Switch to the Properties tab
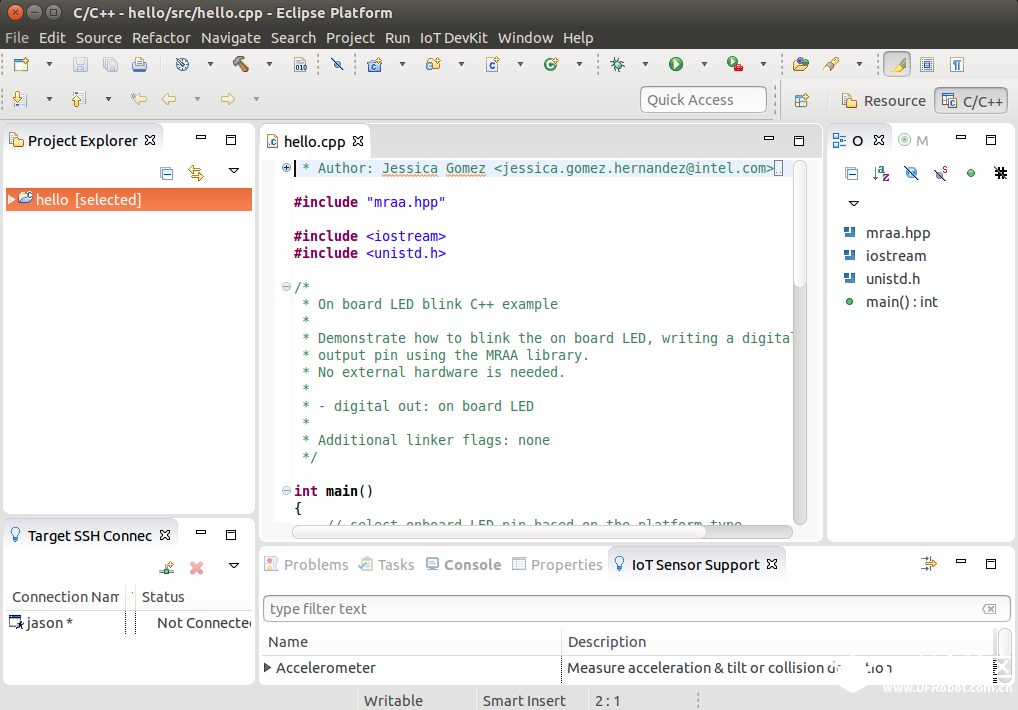This screenshot has width=1018, height=710. [557, 565]
